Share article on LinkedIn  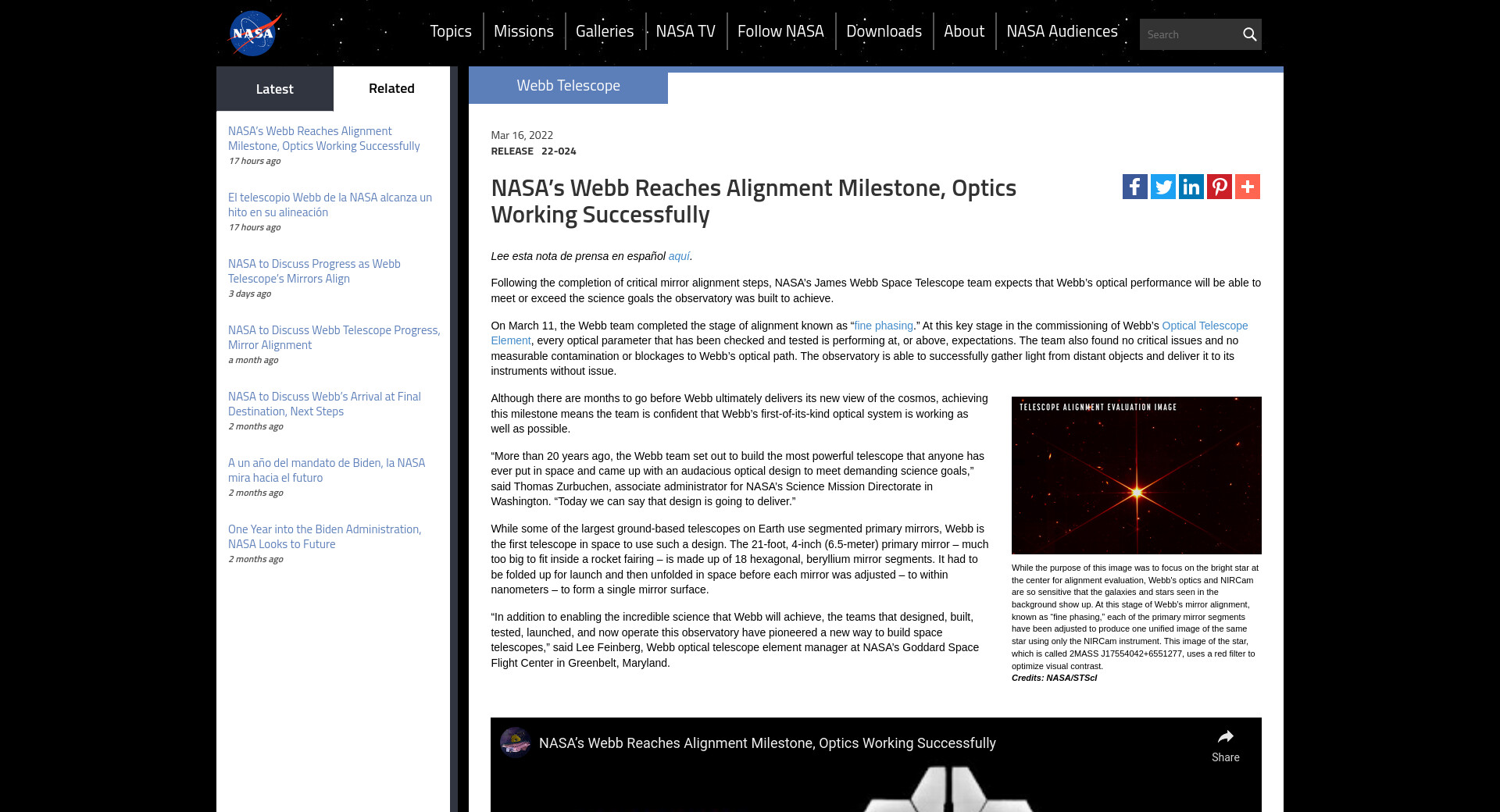tap(1191, 187)
